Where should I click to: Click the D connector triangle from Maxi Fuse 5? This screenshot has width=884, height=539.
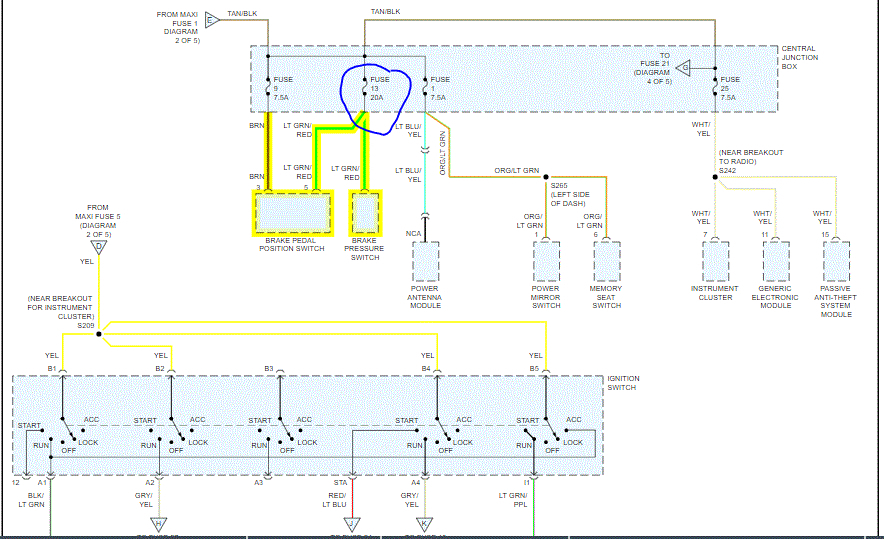[99, 247]
